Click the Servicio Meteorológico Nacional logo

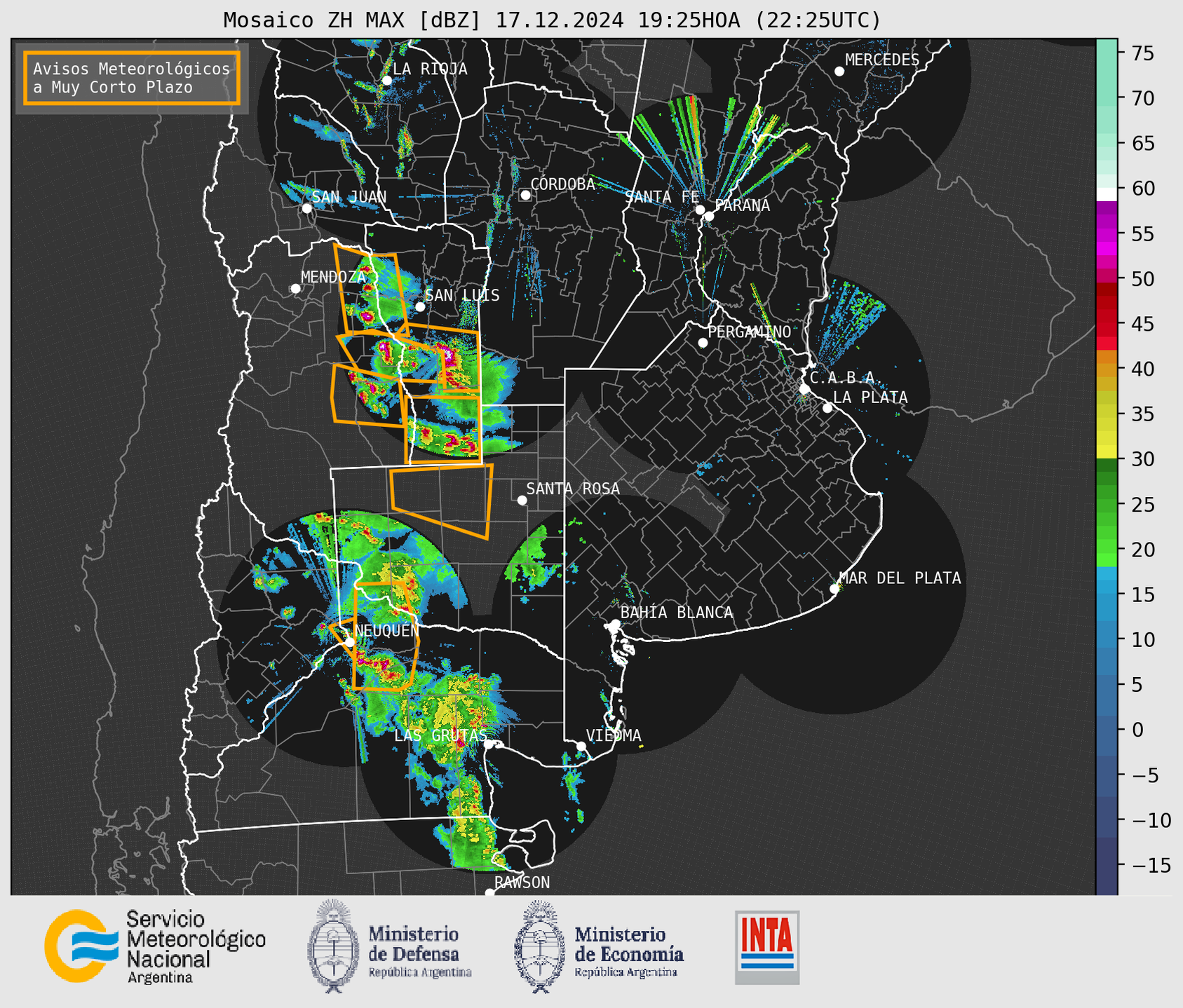pos(154,946)
